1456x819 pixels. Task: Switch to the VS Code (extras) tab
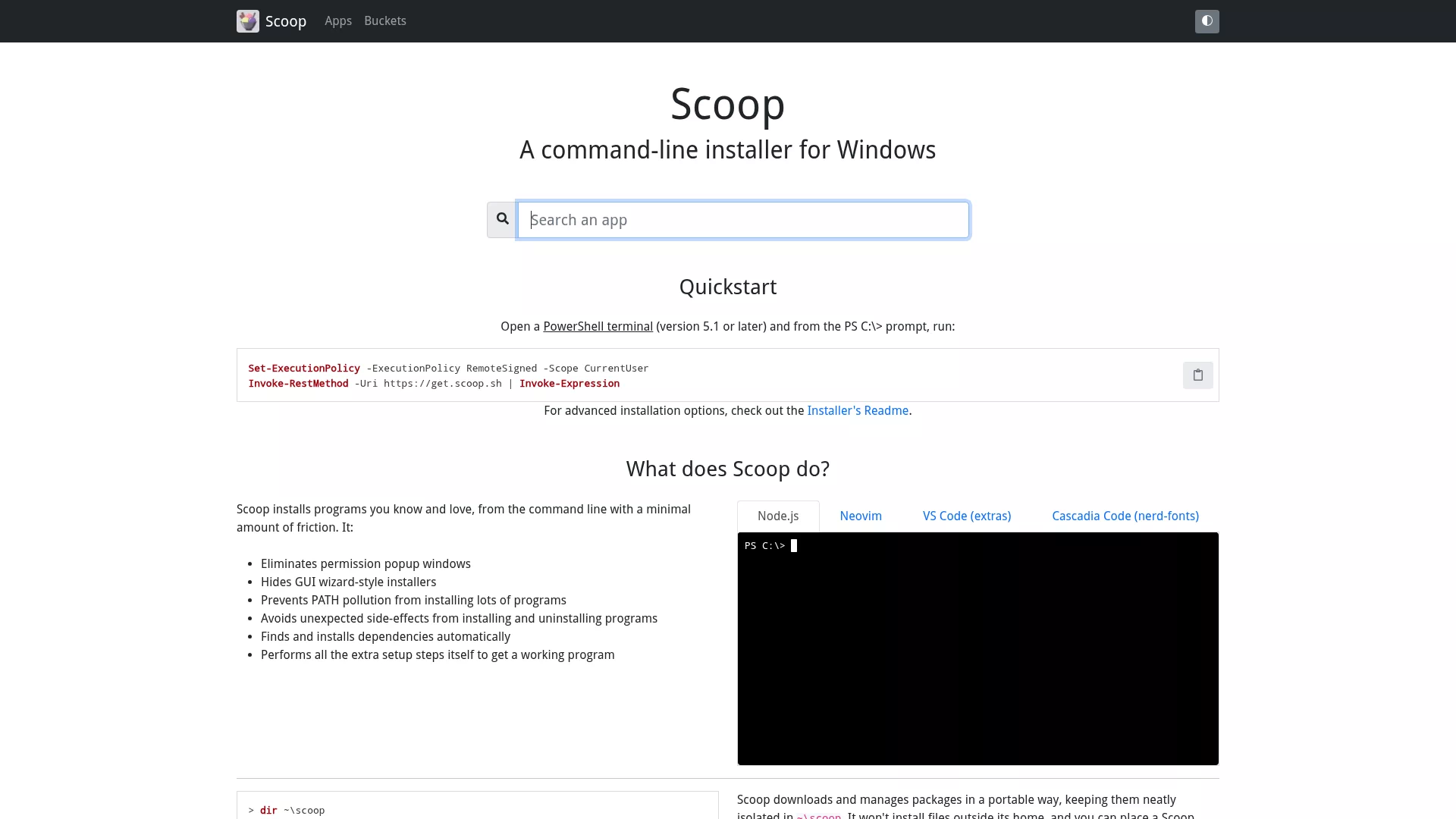pyautogui.click(x=967, y=516)
